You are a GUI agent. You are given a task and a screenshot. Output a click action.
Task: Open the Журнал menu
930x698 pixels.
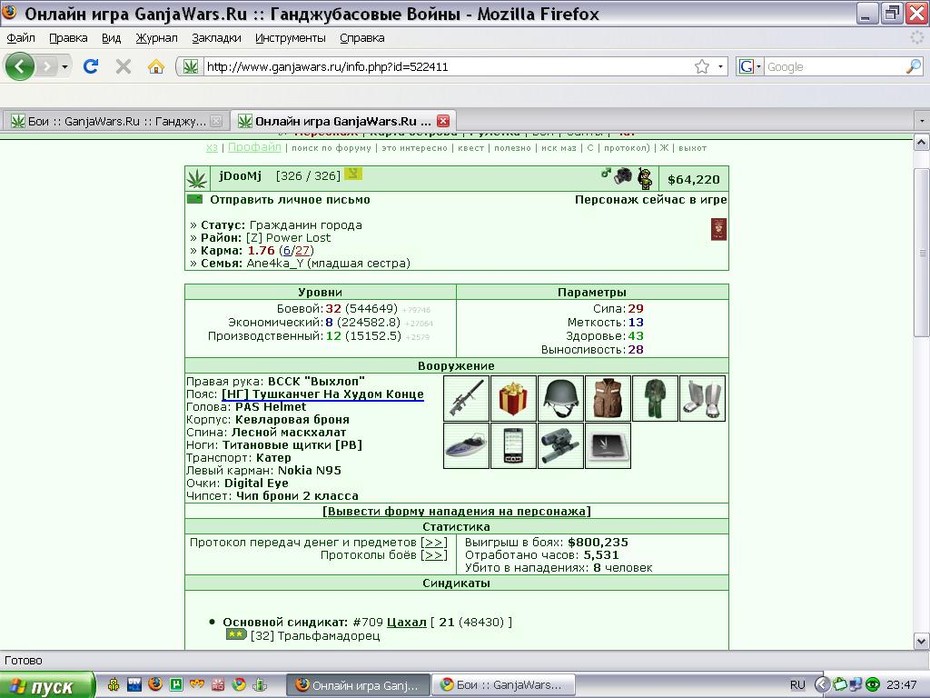[157, 38]
